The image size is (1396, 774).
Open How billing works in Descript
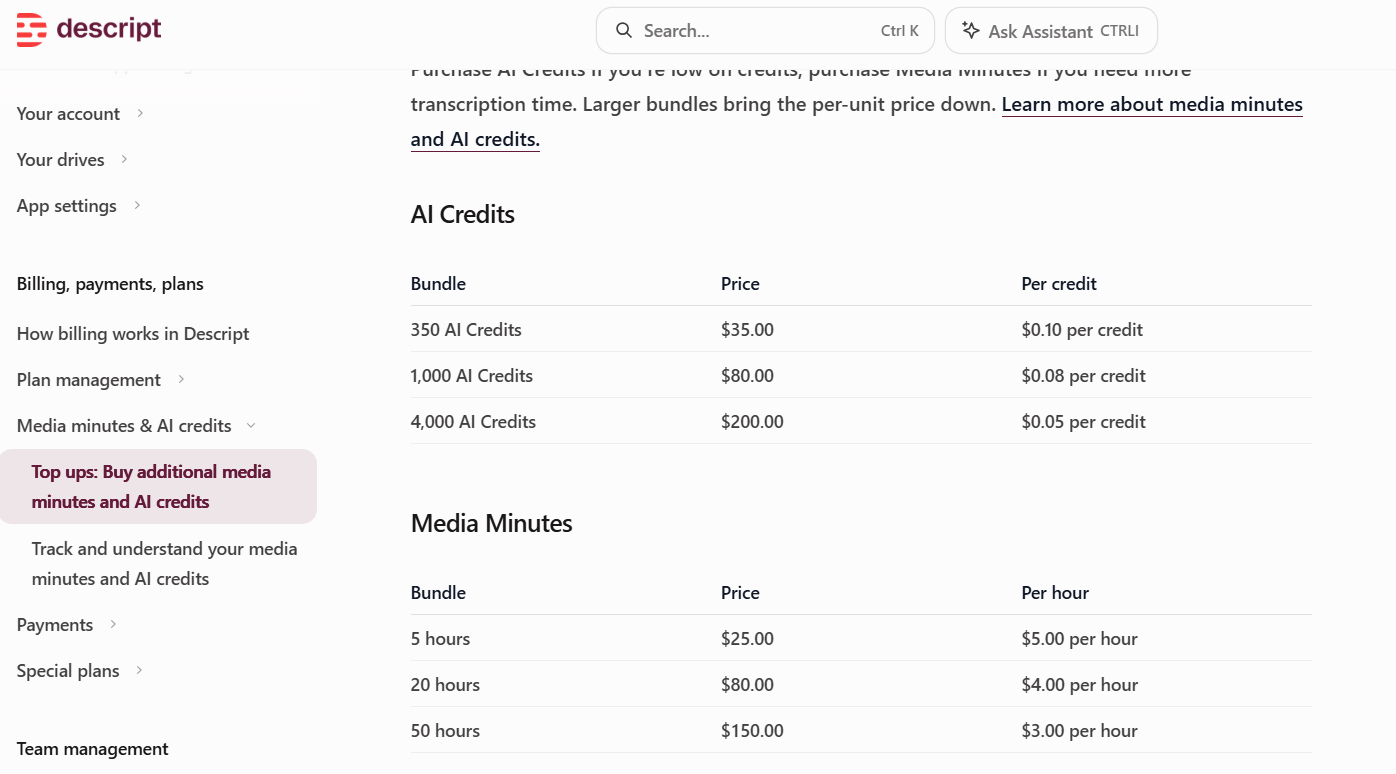[x=133, y=334]
